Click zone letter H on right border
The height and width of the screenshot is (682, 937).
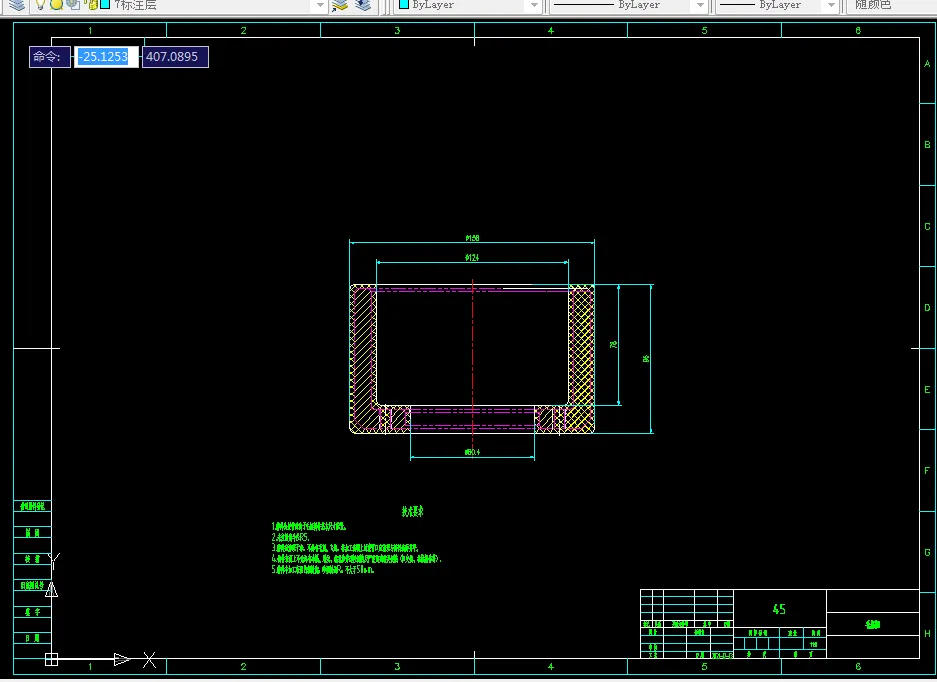click(927, 634)
